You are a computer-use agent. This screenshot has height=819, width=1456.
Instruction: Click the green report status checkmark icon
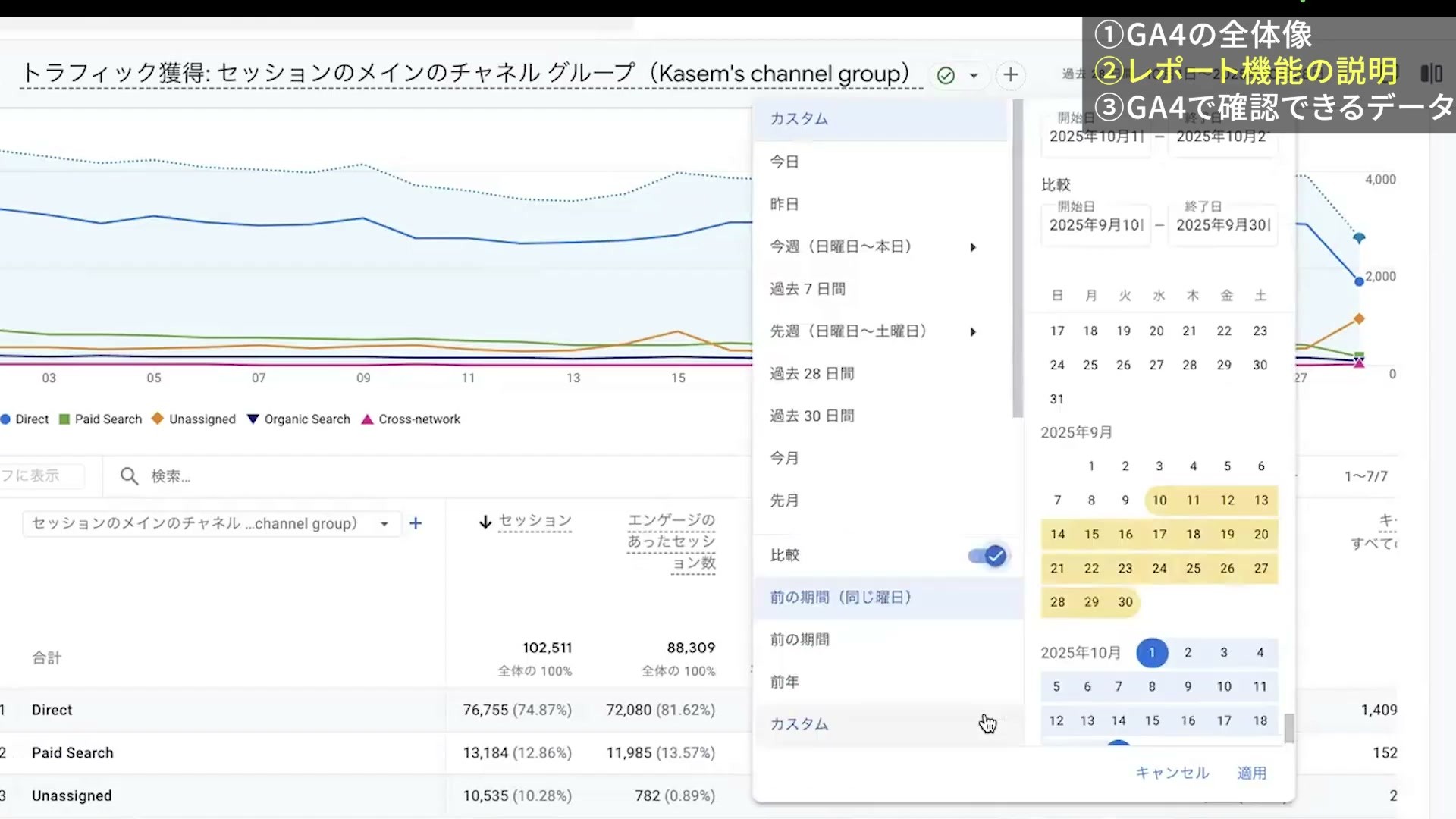point(946,75)
